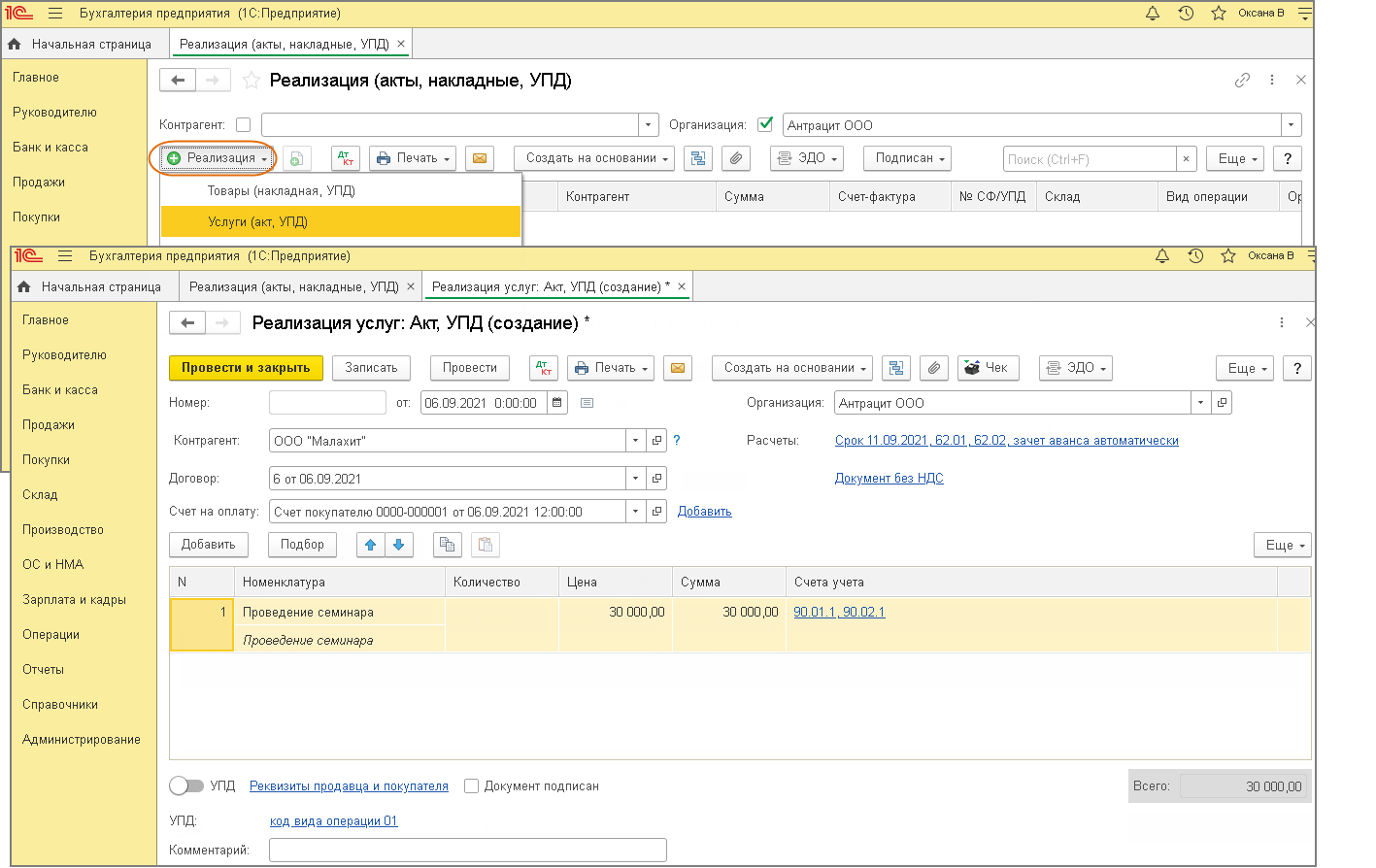Select Товары (накладная, УПД) menu item
Viewport: 1376px width, 868px height.
pos(341,191)
